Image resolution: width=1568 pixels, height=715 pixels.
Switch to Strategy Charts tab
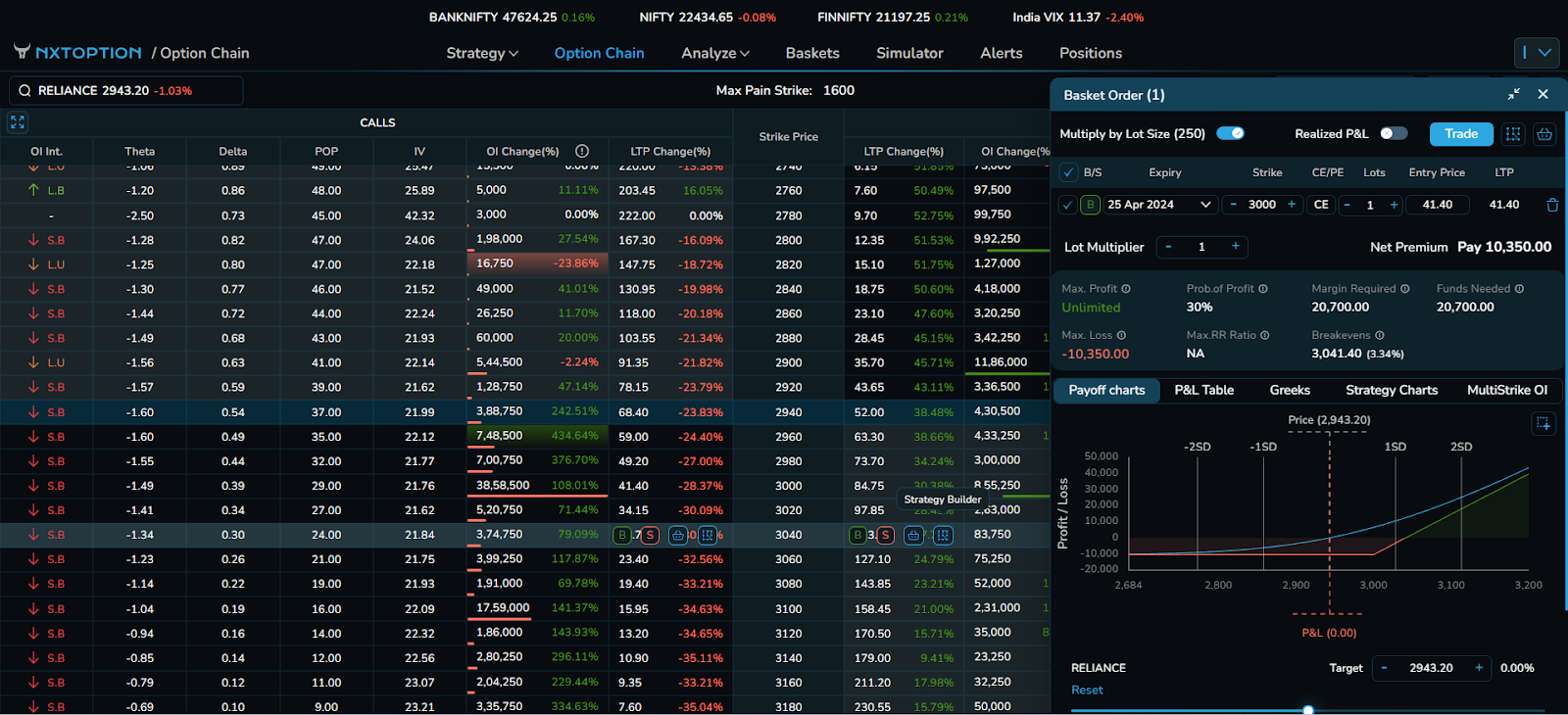pyautogui.click(x=1392, y=390)
